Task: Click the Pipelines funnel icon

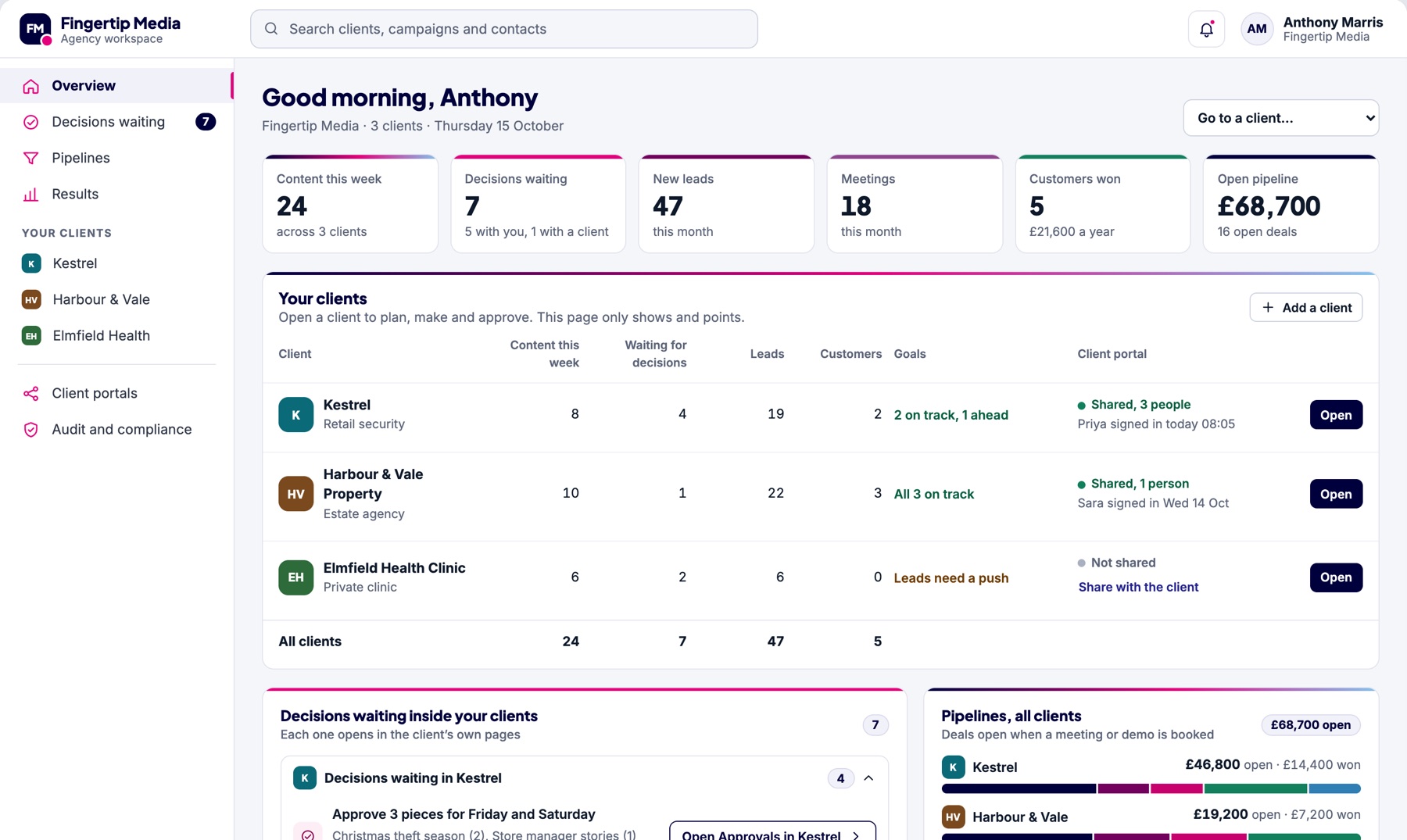Action: [x=31, y=158]
